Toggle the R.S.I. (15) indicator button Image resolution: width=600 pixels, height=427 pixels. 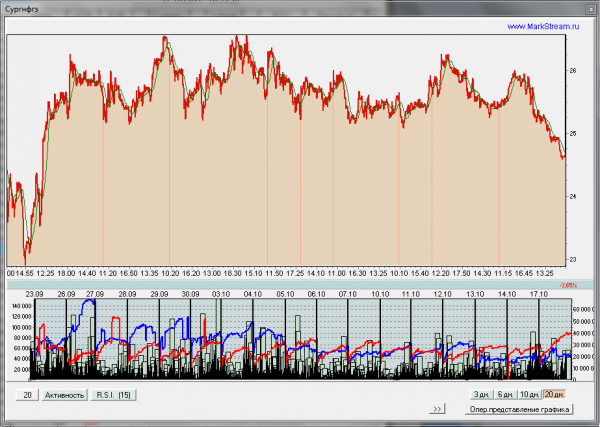(x=113, y=395)
